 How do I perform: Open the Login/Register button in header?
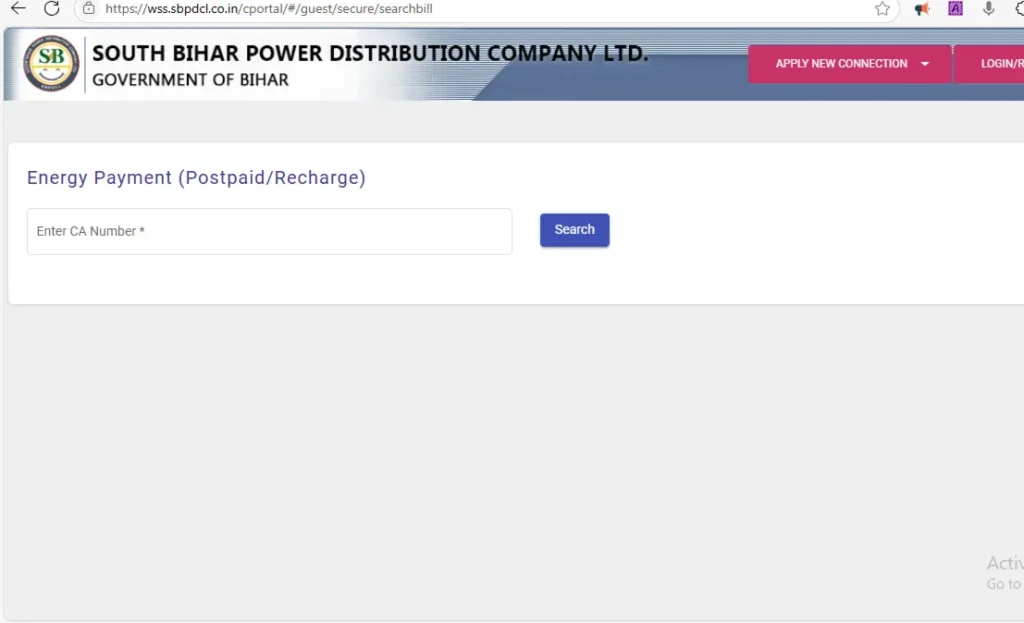point(989,63)
